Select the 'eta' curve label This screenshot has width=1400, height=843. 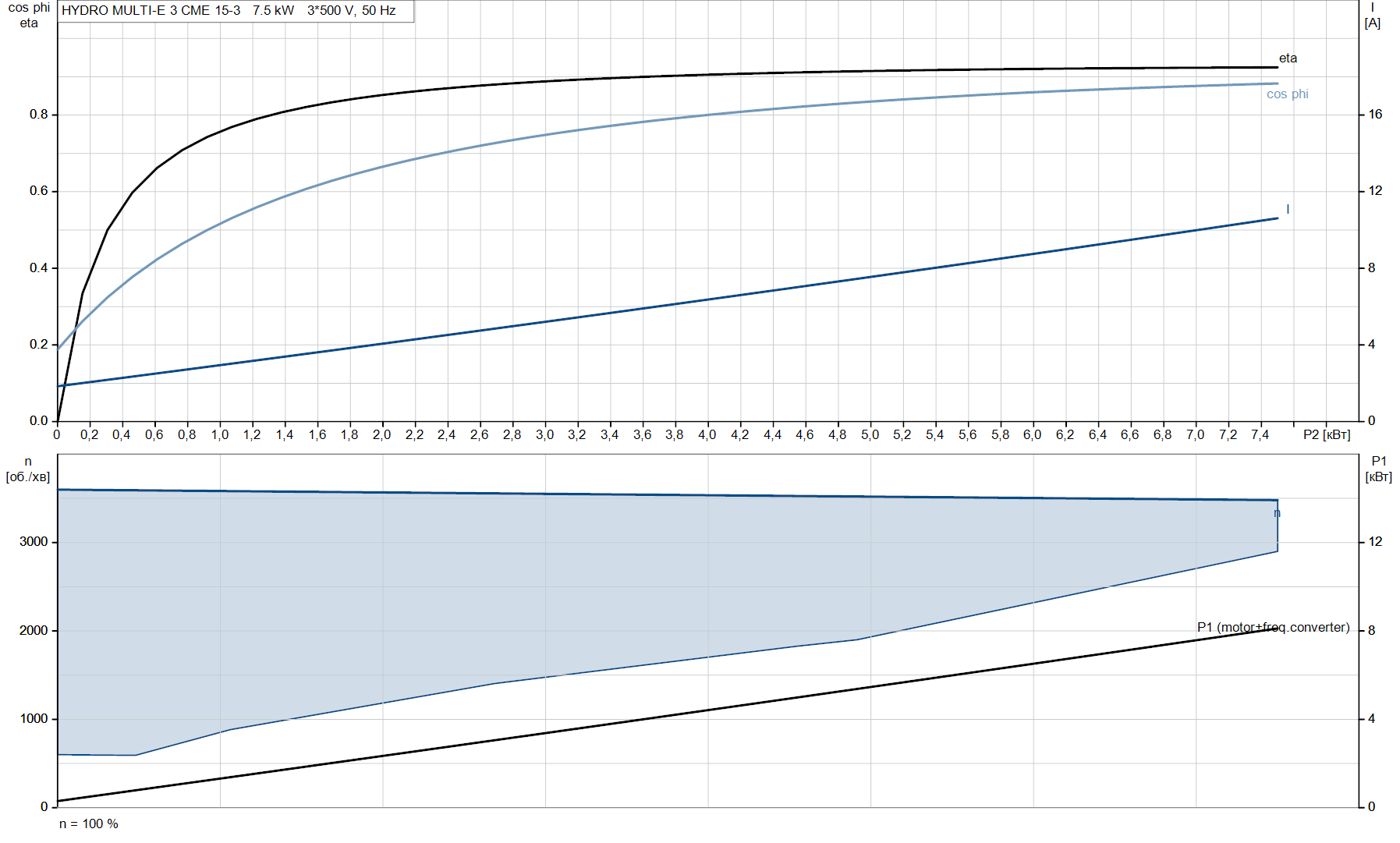[1288, 58]
